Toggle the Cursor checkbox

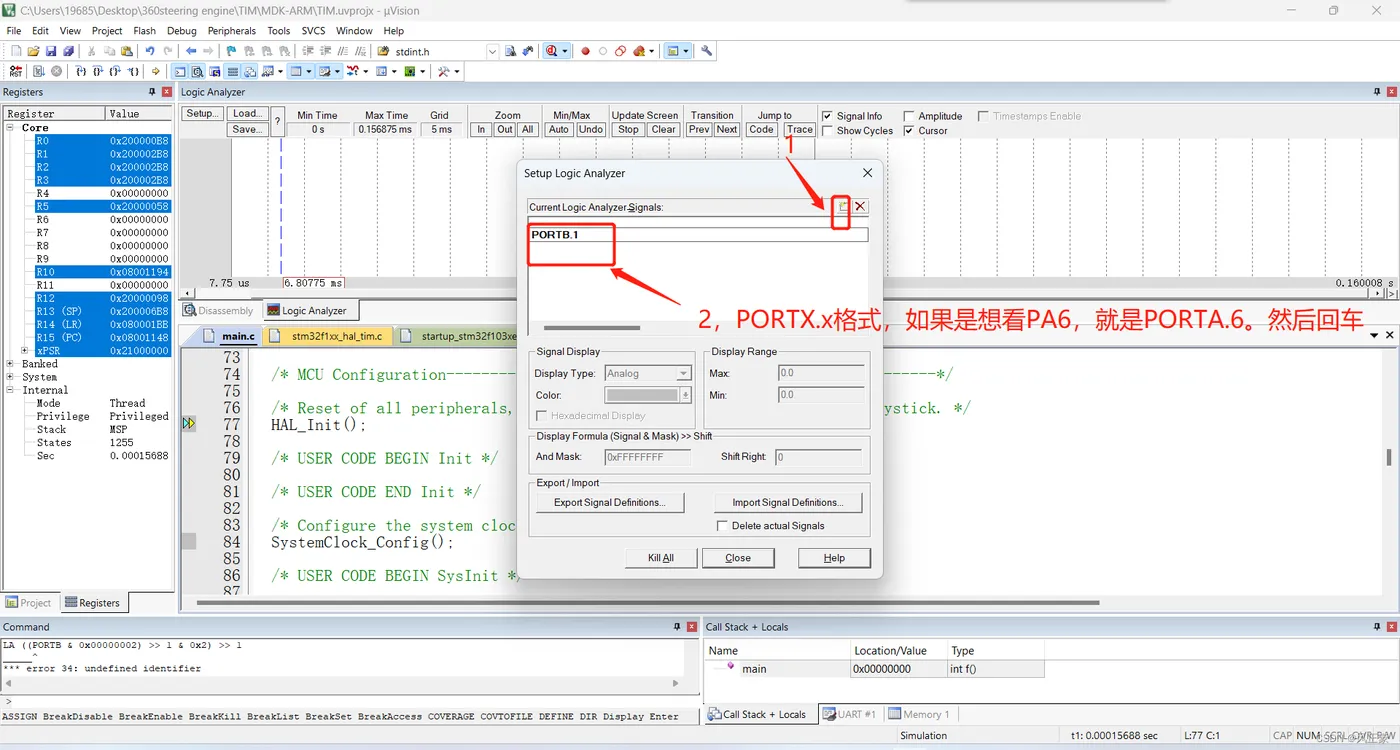pyautogui.click(x=909, y=131)
